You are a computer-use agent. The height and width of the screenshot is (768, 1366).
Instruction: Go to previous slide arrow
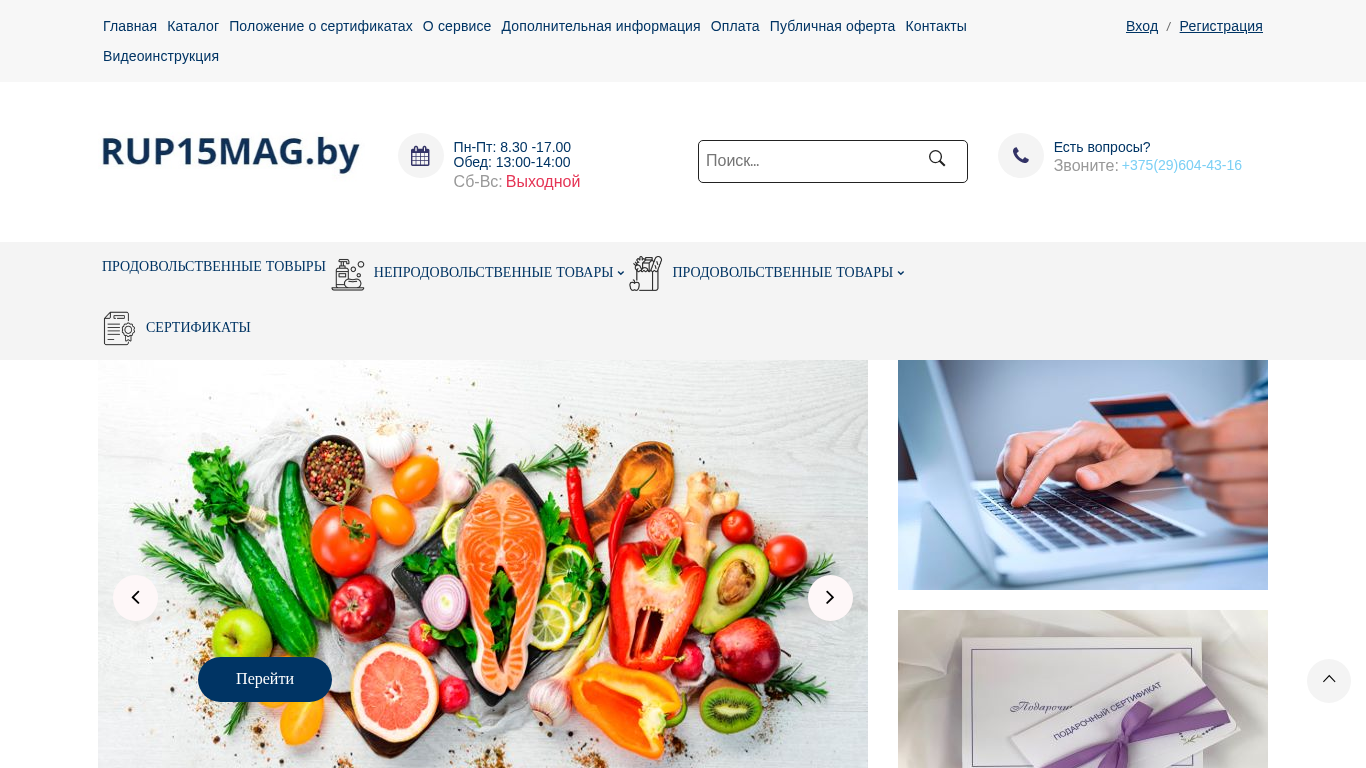(135, 598)
